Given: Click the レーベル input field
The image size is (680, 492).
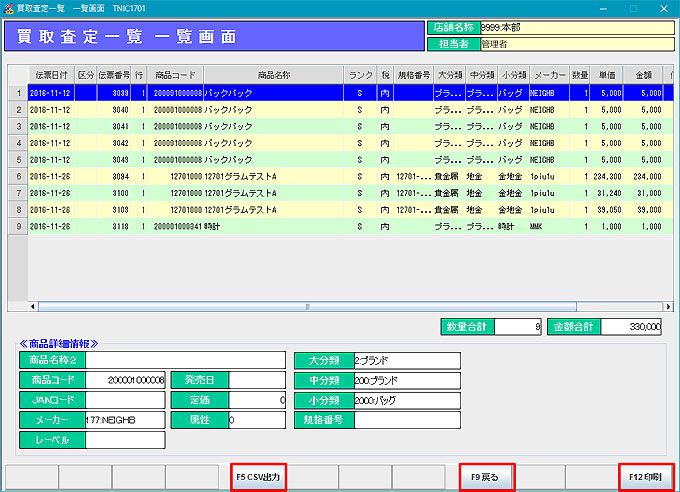Looking at the screenshot, I should pyautogui.click(x=125, y=440).
